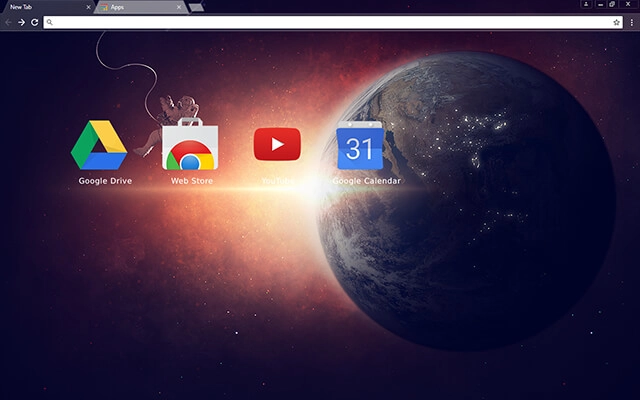Image resolution: width=640 pixels, height=400 pixels.
Task: Click the address bar input field
Action: pyautogui.click(x=333, y=22)
